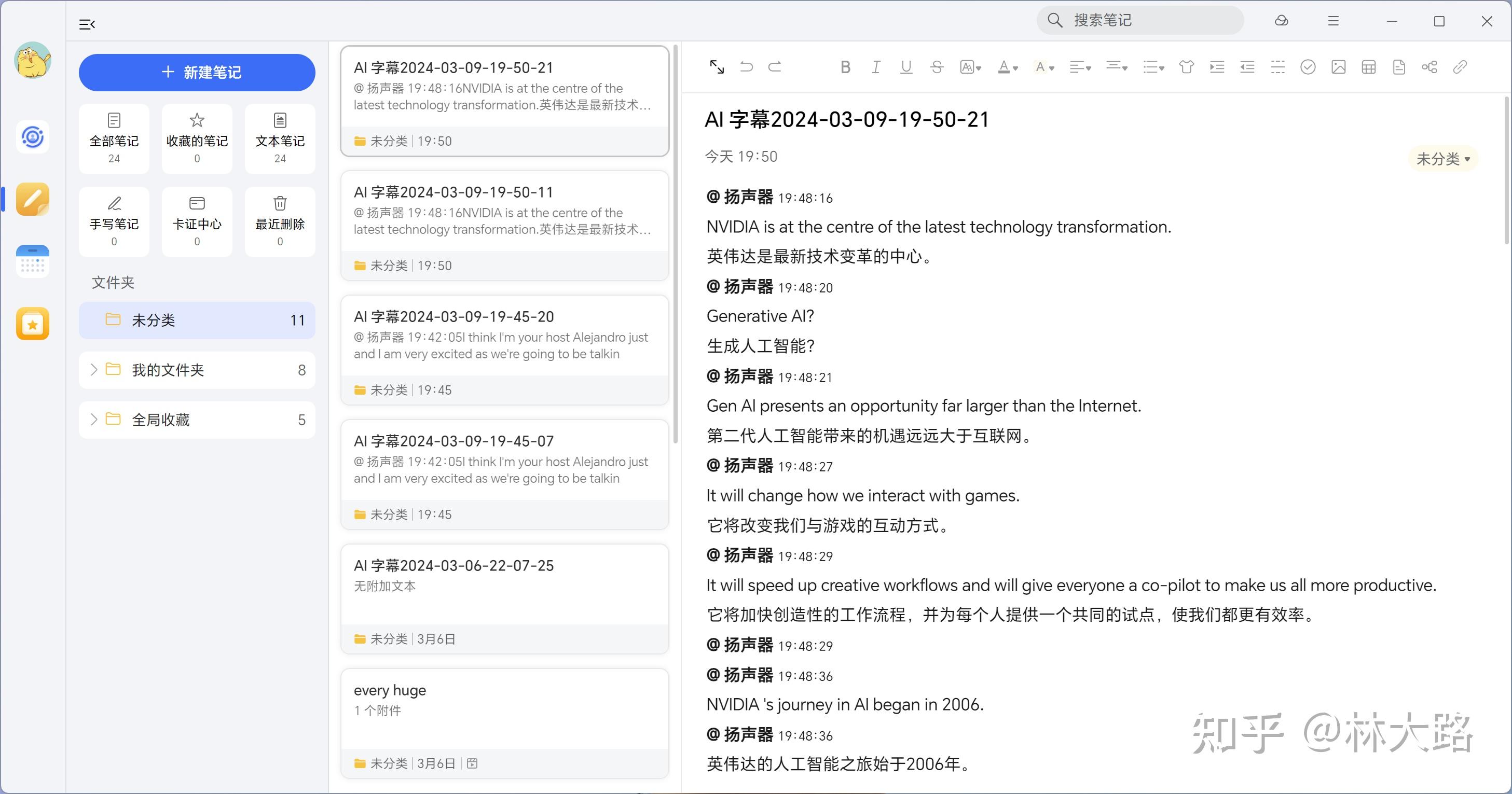Click the 文件夹 section heading

[113, 282]
